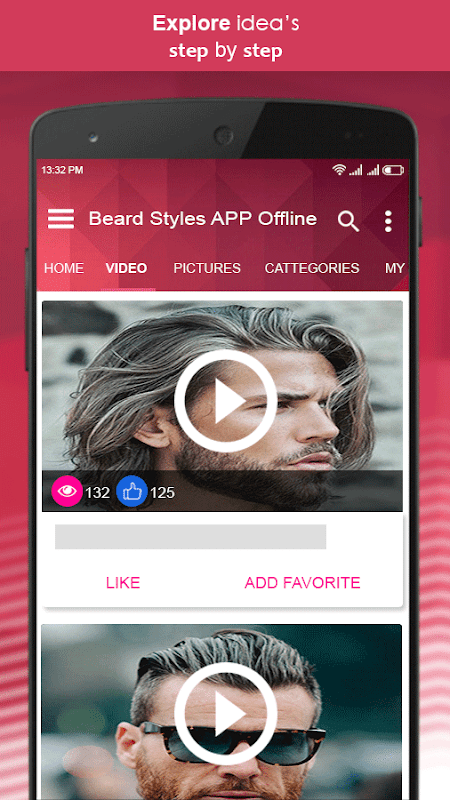The height and width of the screenshot is (800, 450).
Task: Tap the battery status icon
Action: point(393,170)
